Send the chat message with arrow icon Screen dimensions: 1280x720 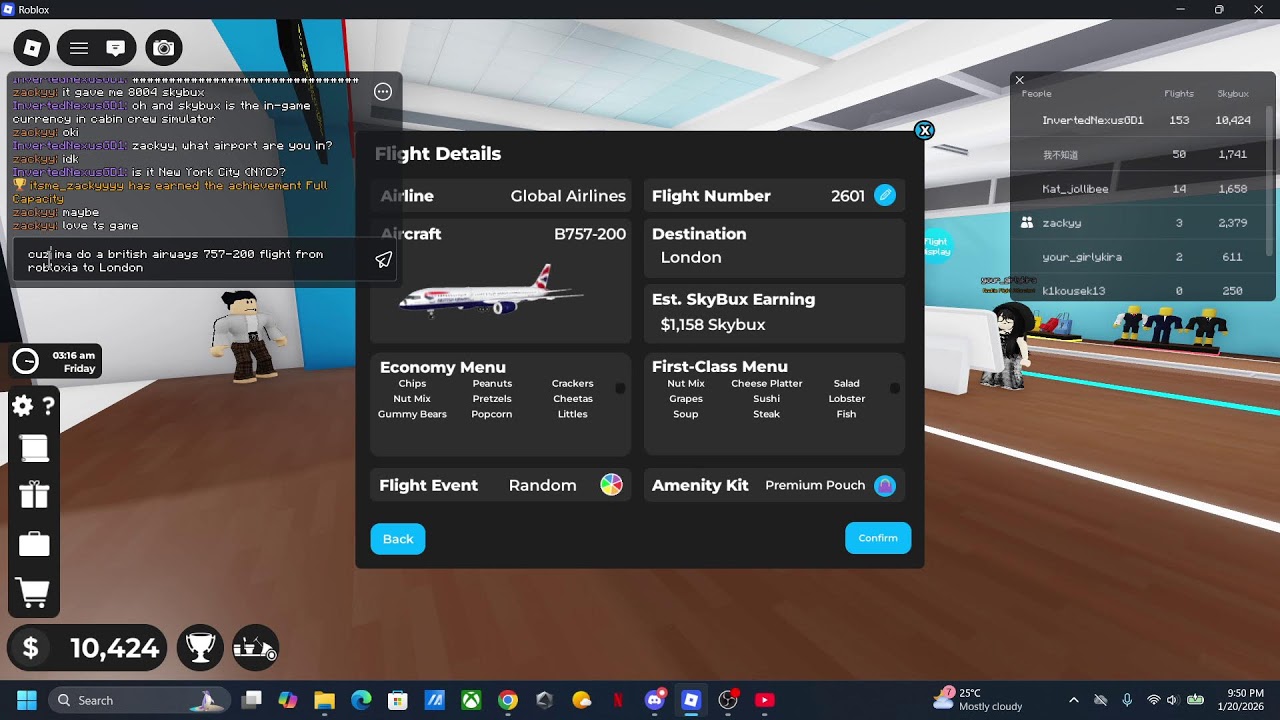(x=383, y=260)
